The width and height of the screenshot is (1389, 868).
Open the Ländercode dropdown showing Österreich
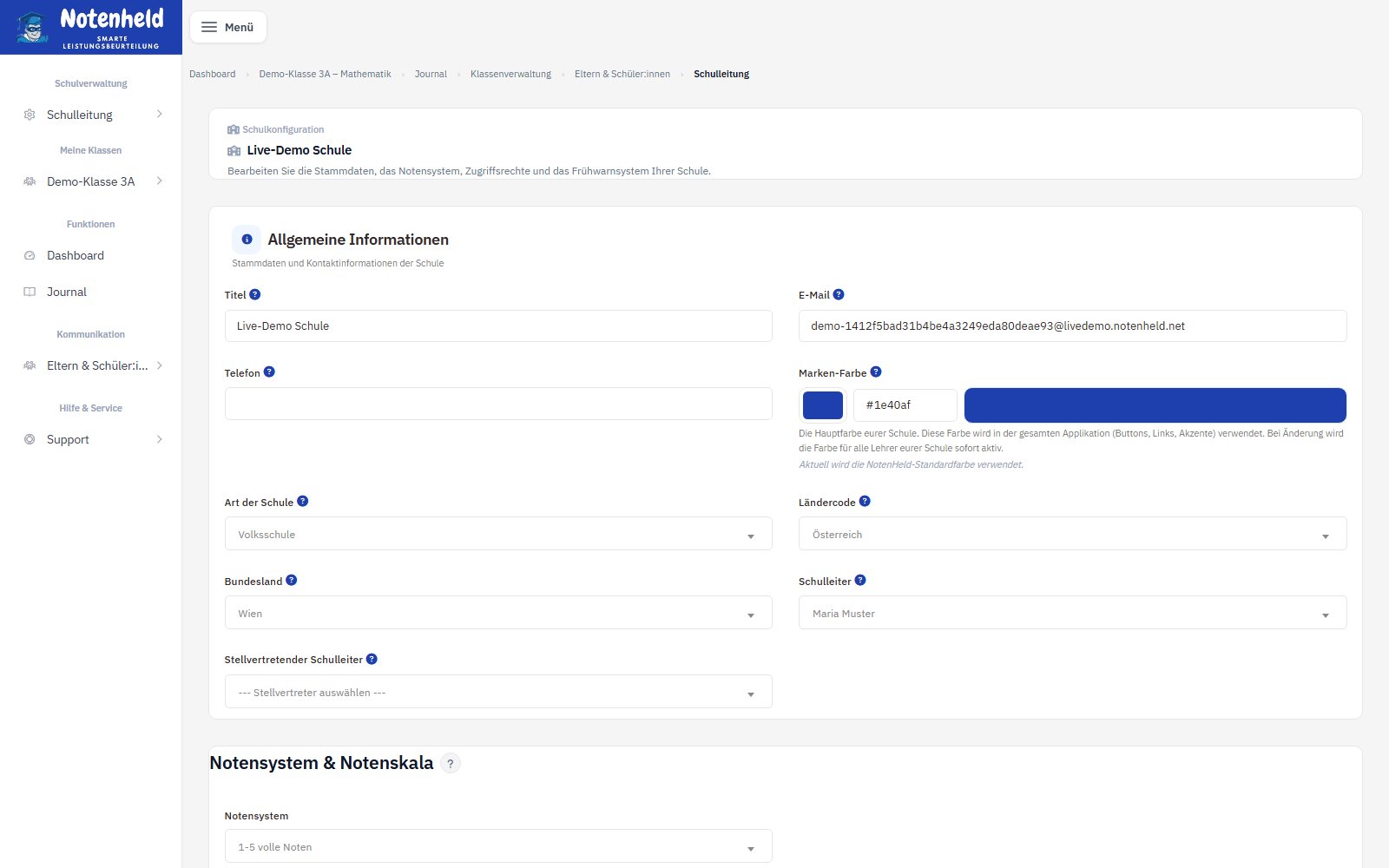(x=1072, y=534)
